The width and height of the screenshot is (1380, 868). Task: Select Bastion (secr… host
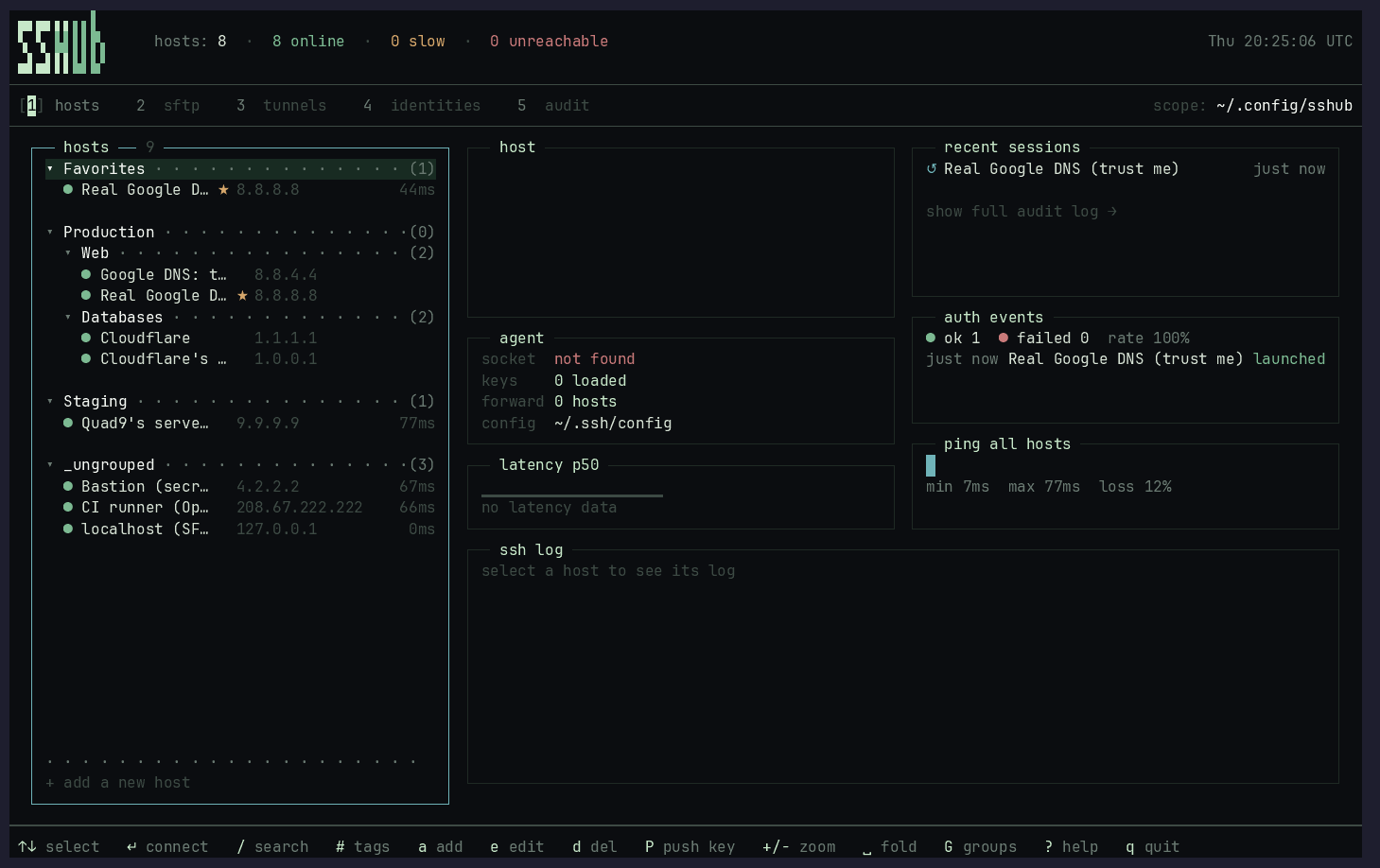[240, 487]
